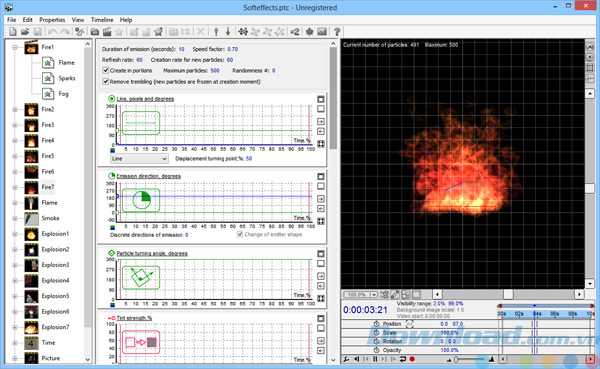Open the Properties menu

point(52,20)
